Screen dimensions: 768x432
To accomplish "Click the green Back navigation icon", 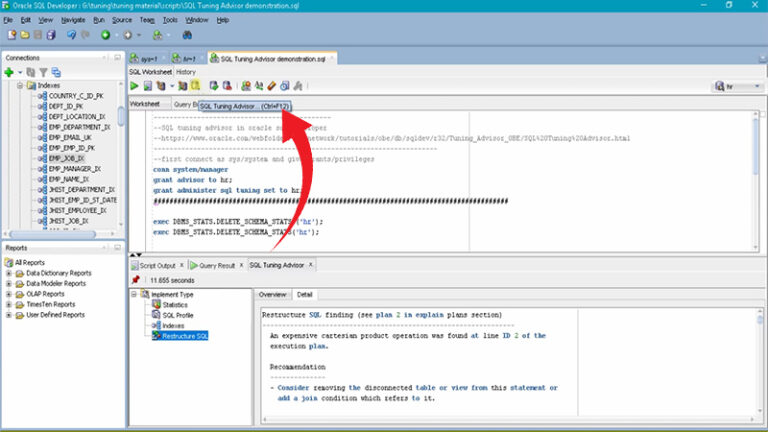I will 105,35.
